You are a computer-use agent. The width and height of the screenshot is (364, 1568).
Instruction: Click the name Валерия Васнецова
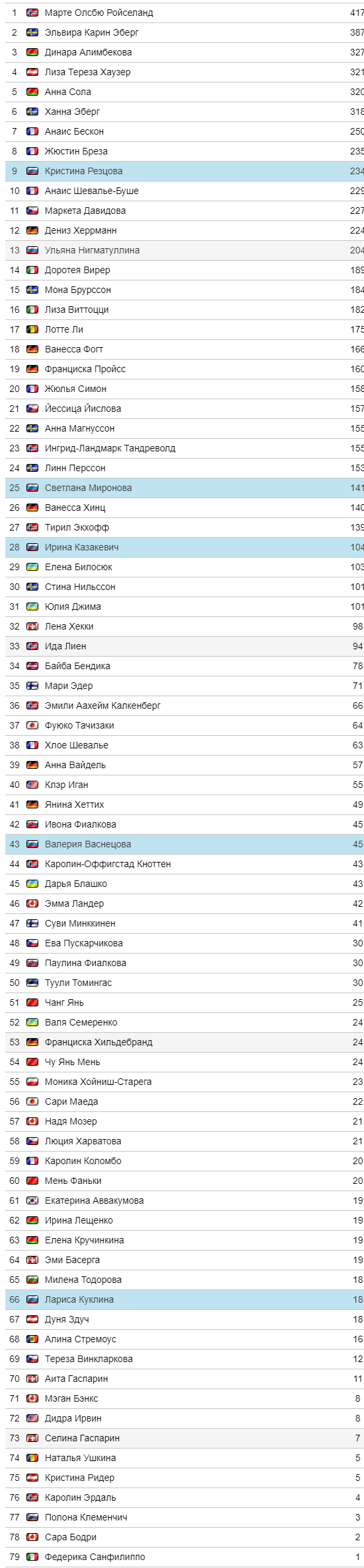click(x=88, y=844)
